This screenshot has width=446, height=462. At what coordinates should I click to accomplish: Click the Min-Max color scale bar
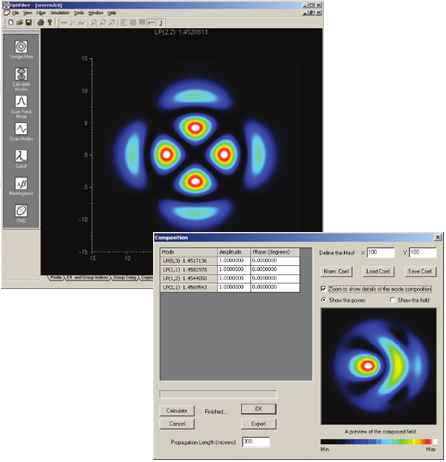pos(379,441)
